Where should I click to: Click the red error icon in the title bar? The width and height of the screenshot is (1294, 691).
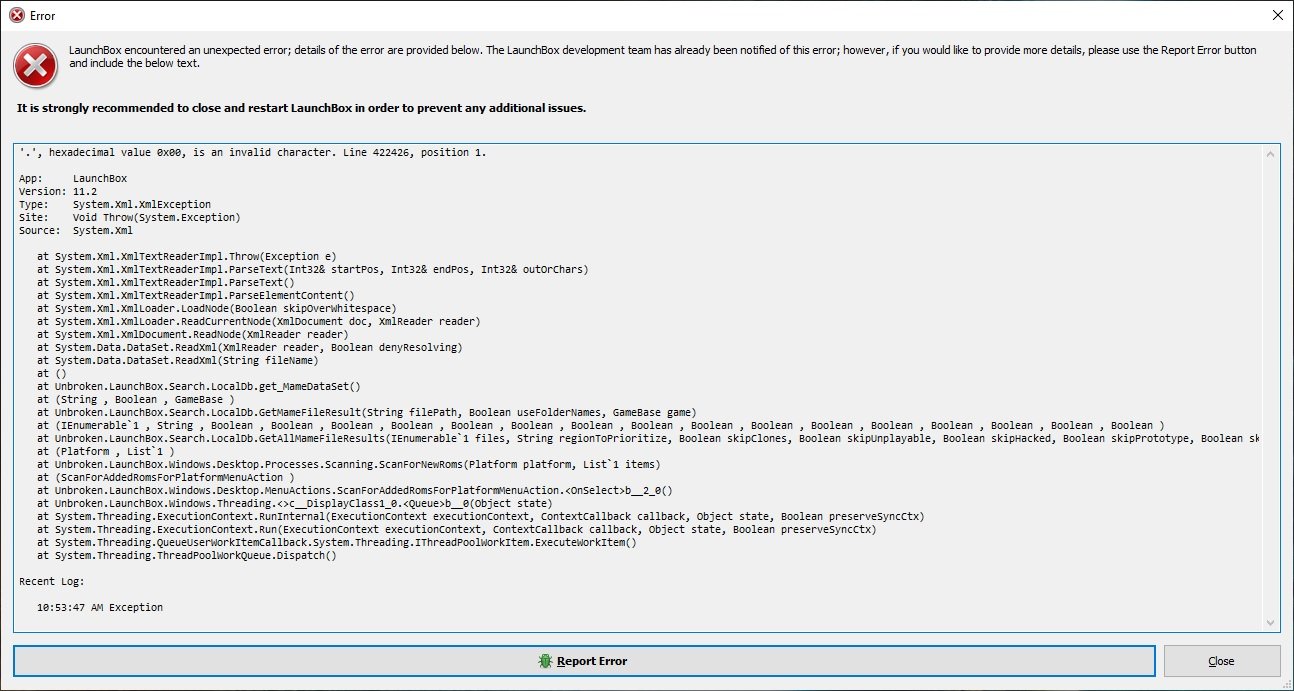click(x=16, y=15)
